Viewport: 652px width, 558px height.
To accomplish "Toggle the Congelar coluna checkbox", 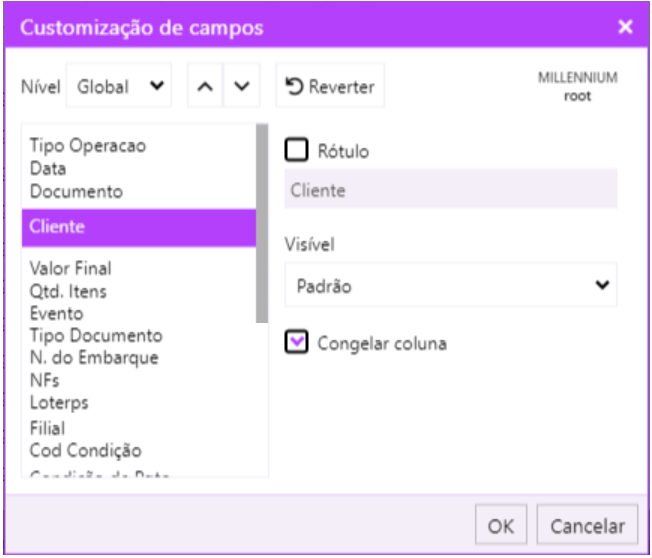I will tap(296, 344).
